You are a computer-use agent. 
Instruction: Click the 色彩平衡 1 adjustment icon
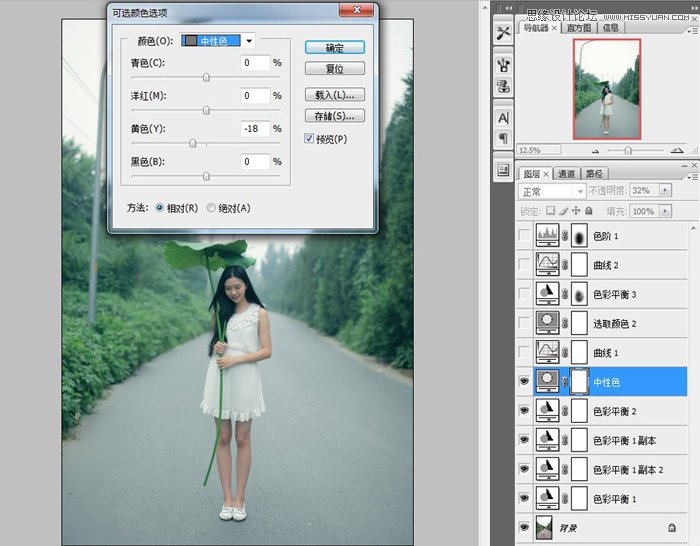547,498
